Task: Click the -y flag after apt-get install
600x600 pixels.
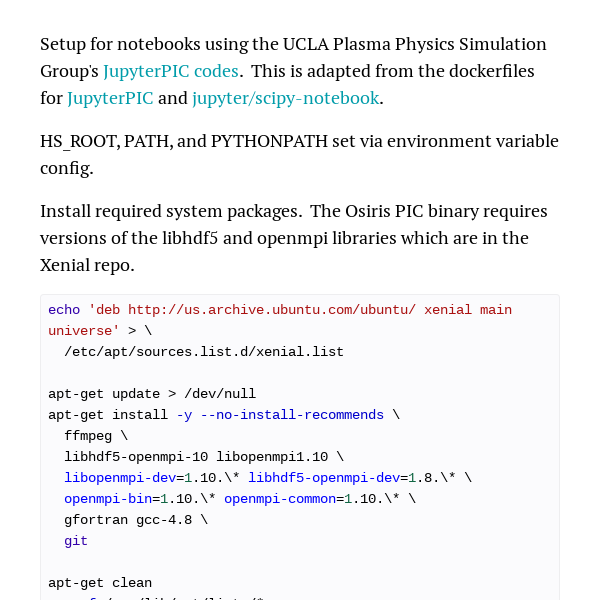Action: 184,415
